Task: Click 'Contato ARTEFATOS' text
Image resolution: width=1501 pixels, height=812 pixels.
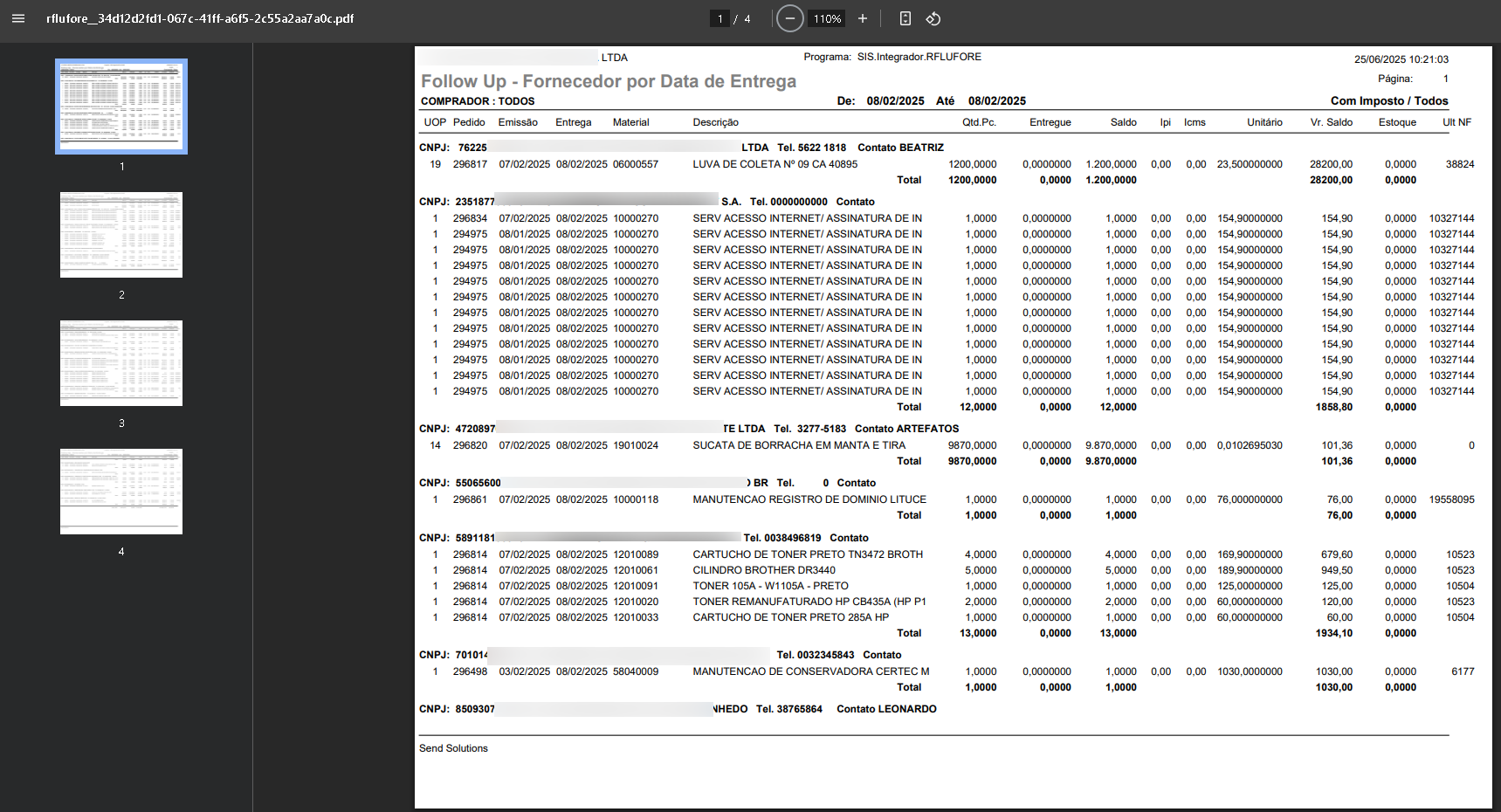Action: [906, 429]
